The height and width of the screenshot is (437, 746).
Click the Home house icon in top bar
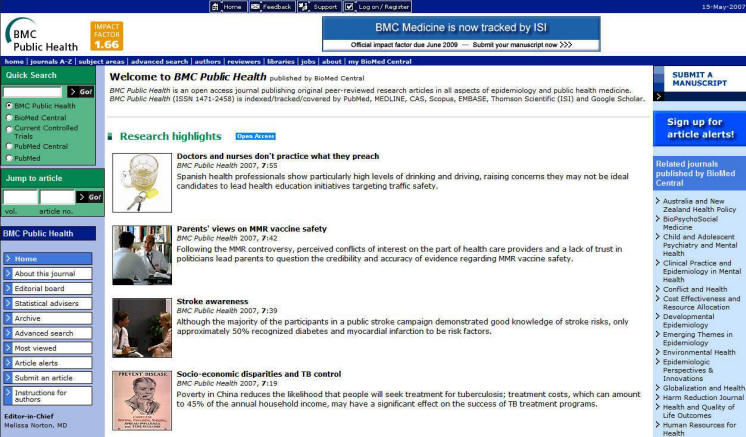click(x=216, y=7)
